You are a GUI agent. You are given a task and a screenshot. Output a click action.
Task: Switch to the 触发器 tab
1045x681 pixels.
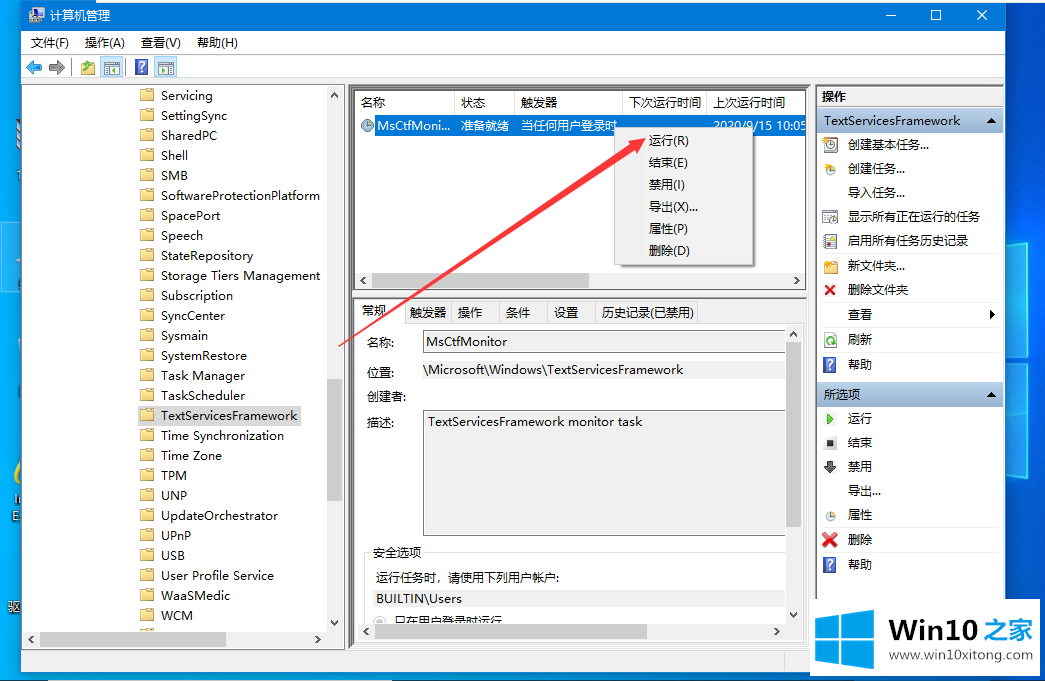pos(428,313)
